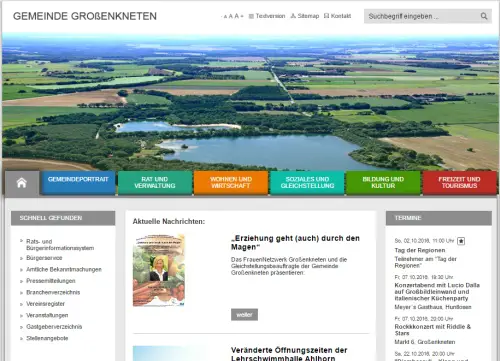
Task: Open the Tag der Regionen event
Action: (x=420, y=250)
